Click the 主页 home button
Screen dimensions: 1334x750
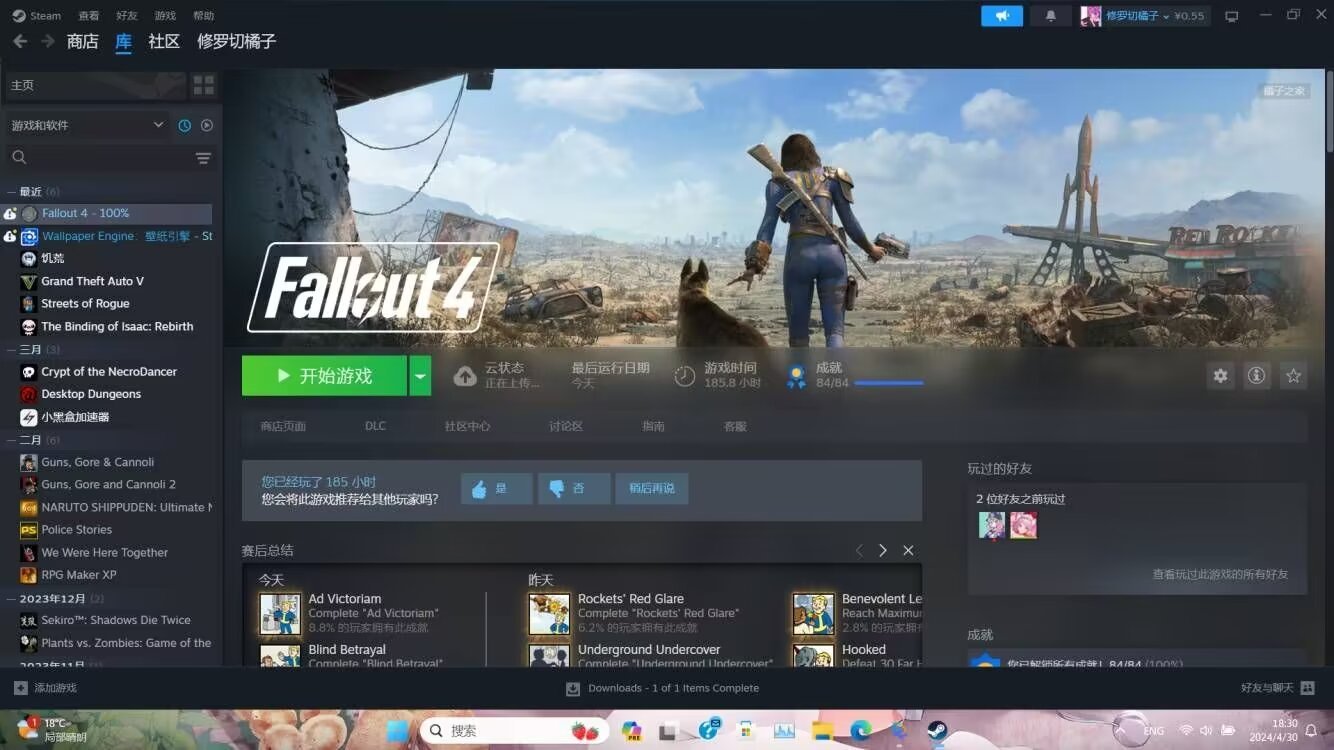(95, 85)
